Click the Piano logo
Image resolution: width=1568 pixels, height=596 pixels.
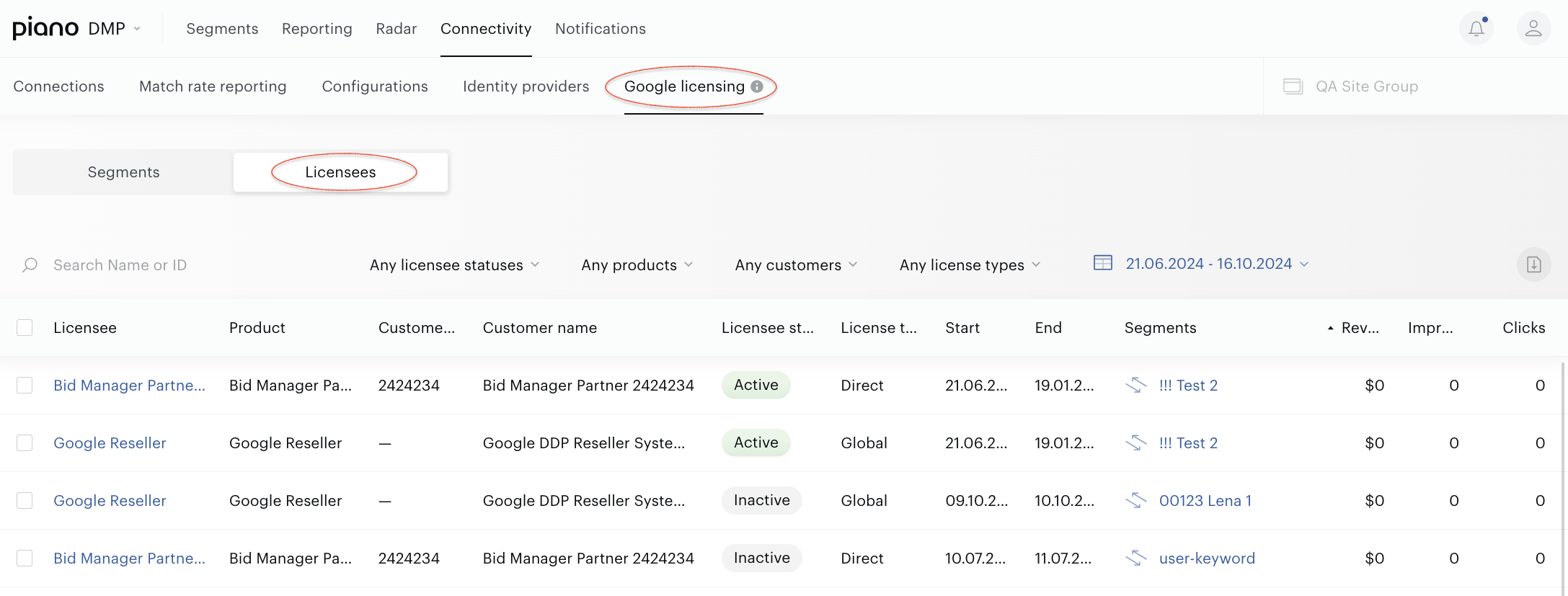(45, 28)
